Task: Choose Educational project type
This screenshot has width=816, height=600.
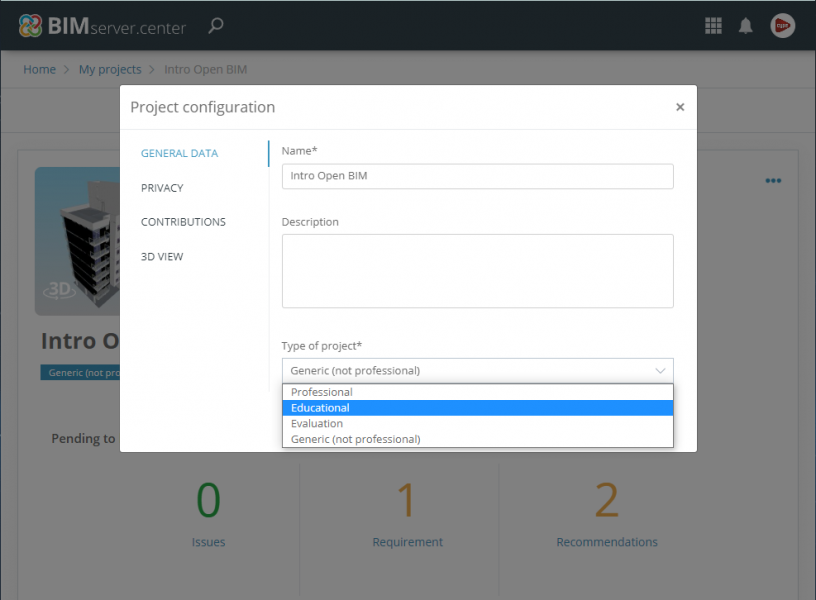Action: 320,408
